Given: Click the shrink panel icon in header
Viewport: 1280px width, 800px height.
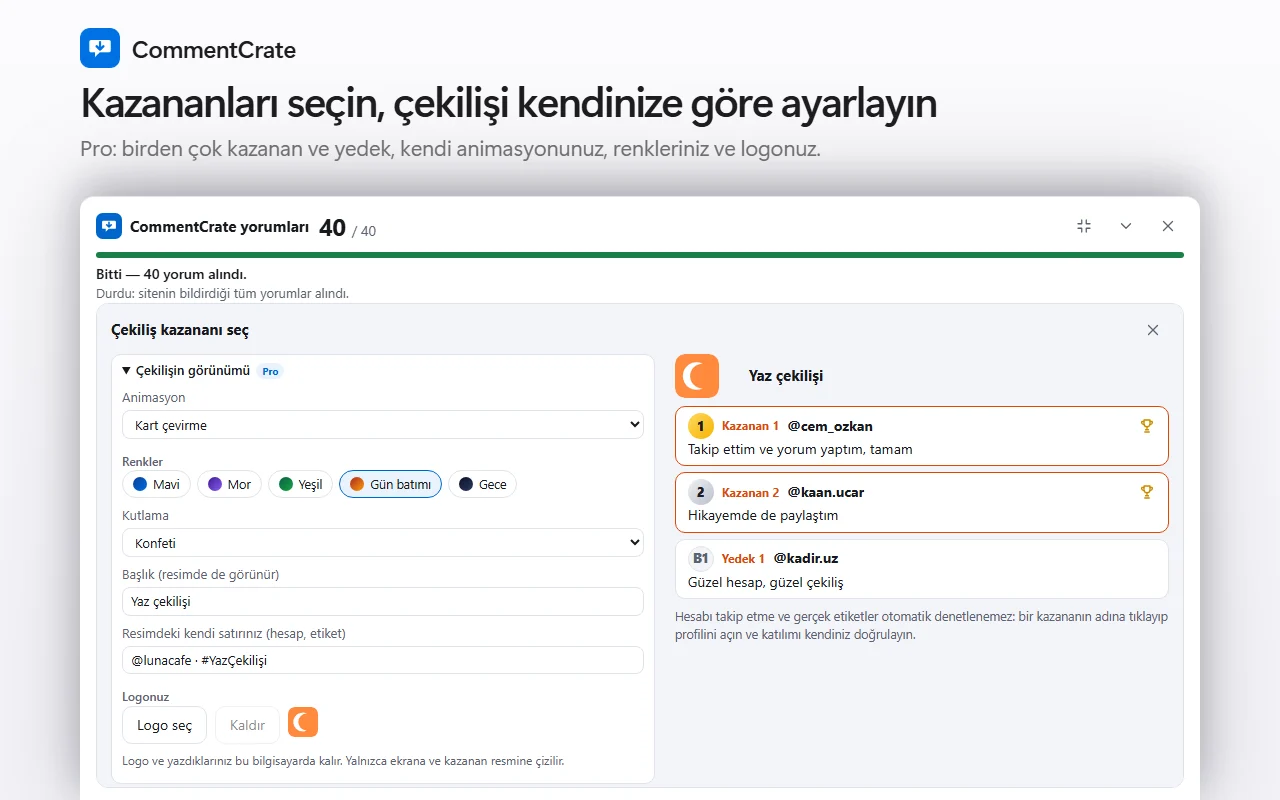Looking at the screenshot, I should pos(1084,226).
